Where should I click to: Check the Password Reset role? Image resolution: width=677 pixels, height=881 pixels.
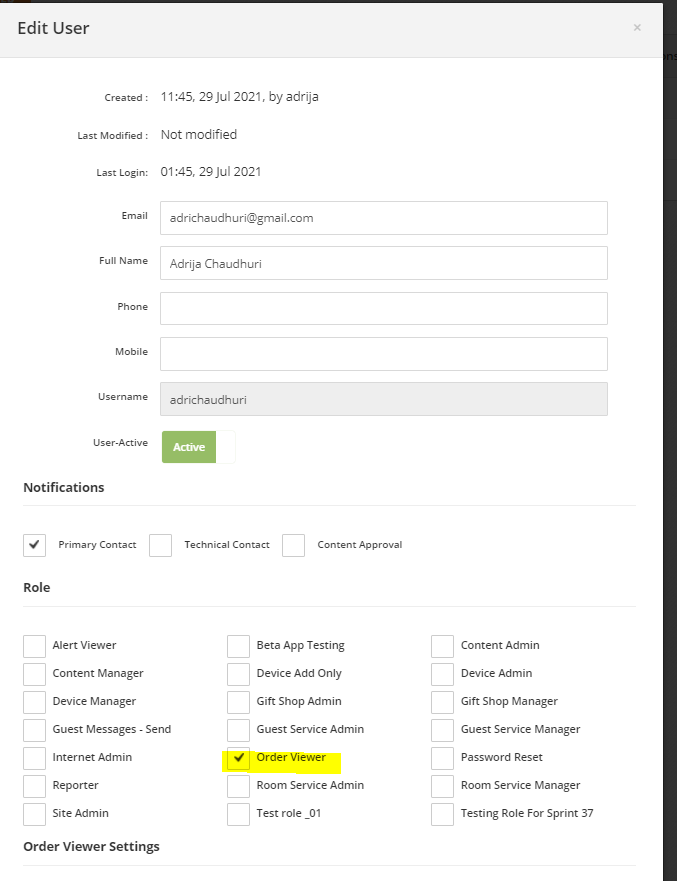point(441,758)
